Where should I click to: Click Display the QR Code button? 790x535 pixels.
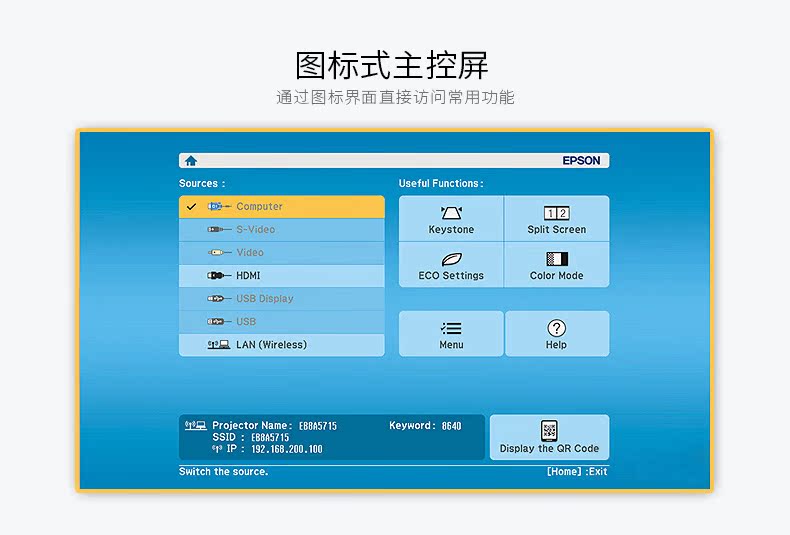549,437
